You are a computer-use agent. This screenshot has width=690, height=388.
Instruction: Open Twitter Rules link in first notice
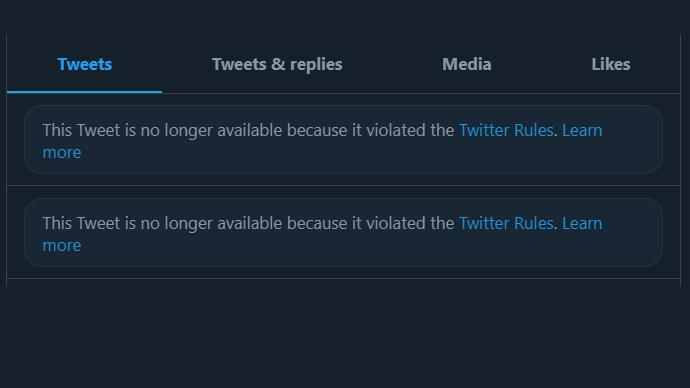click(x=506, y=130)
